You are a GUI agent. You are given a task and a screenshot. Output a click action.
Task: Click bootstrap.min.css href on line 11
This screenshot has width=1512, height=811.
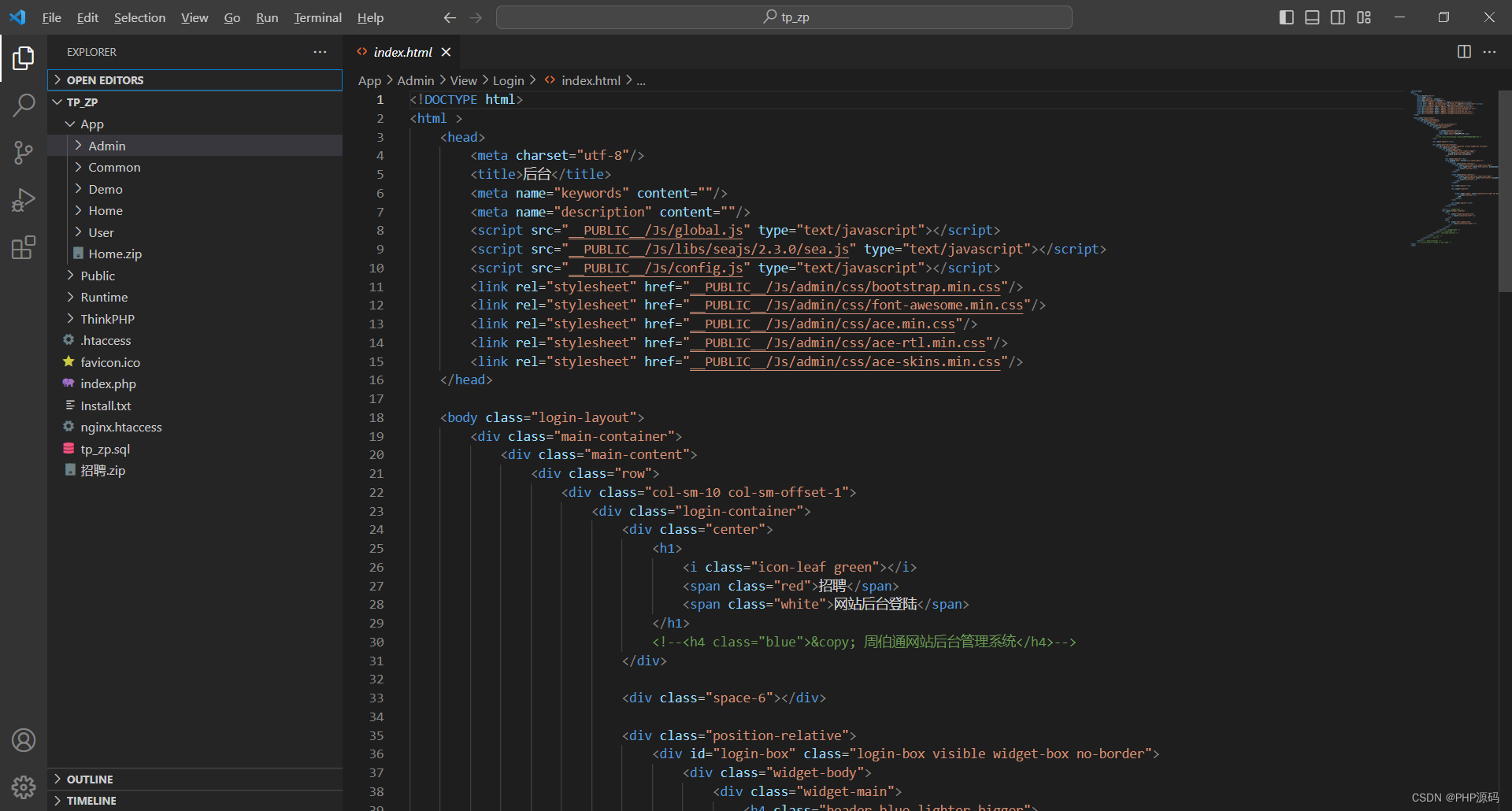pyautogui.click(x=845, y=287)
